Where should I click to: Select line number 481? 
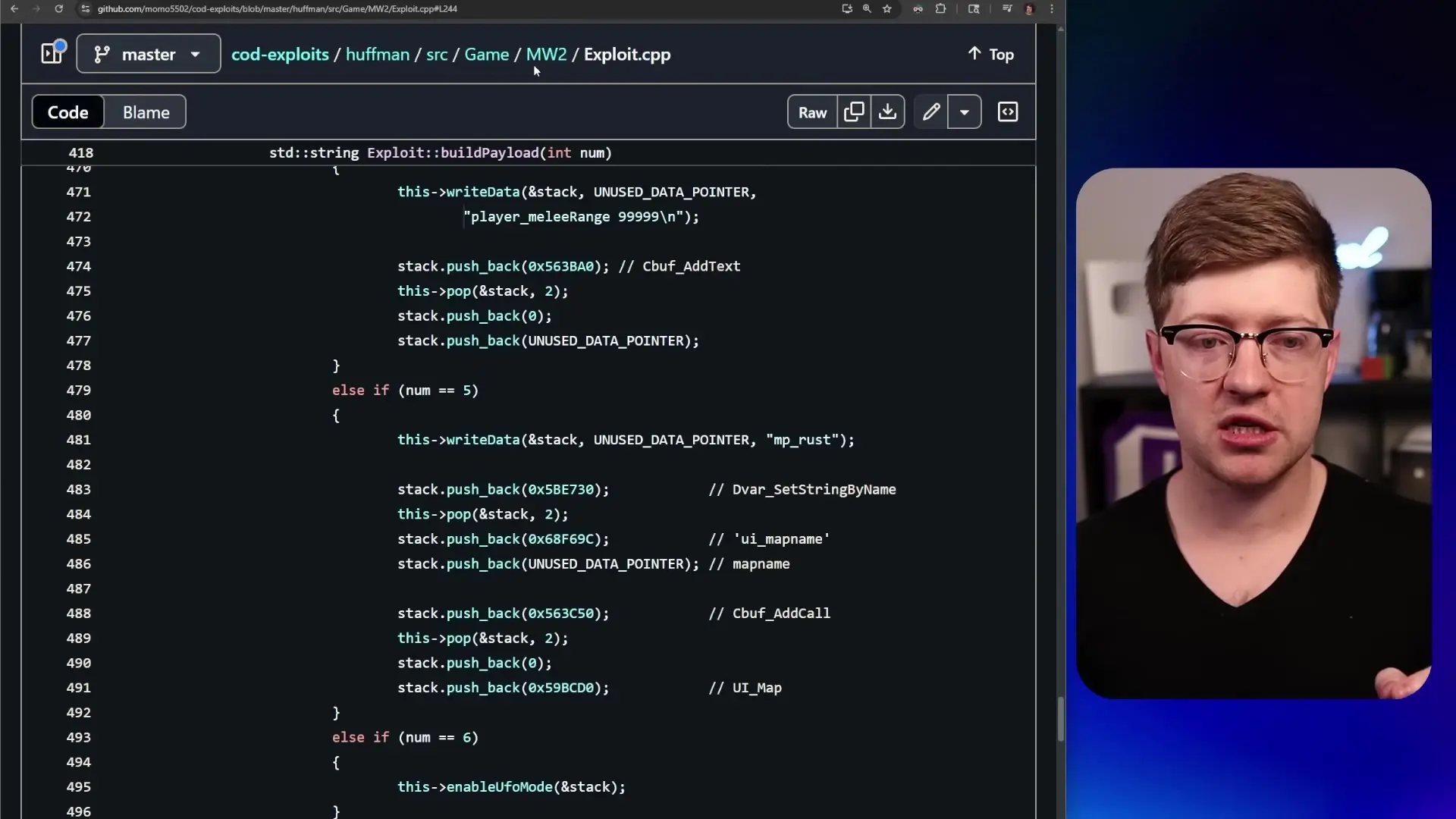79,440
